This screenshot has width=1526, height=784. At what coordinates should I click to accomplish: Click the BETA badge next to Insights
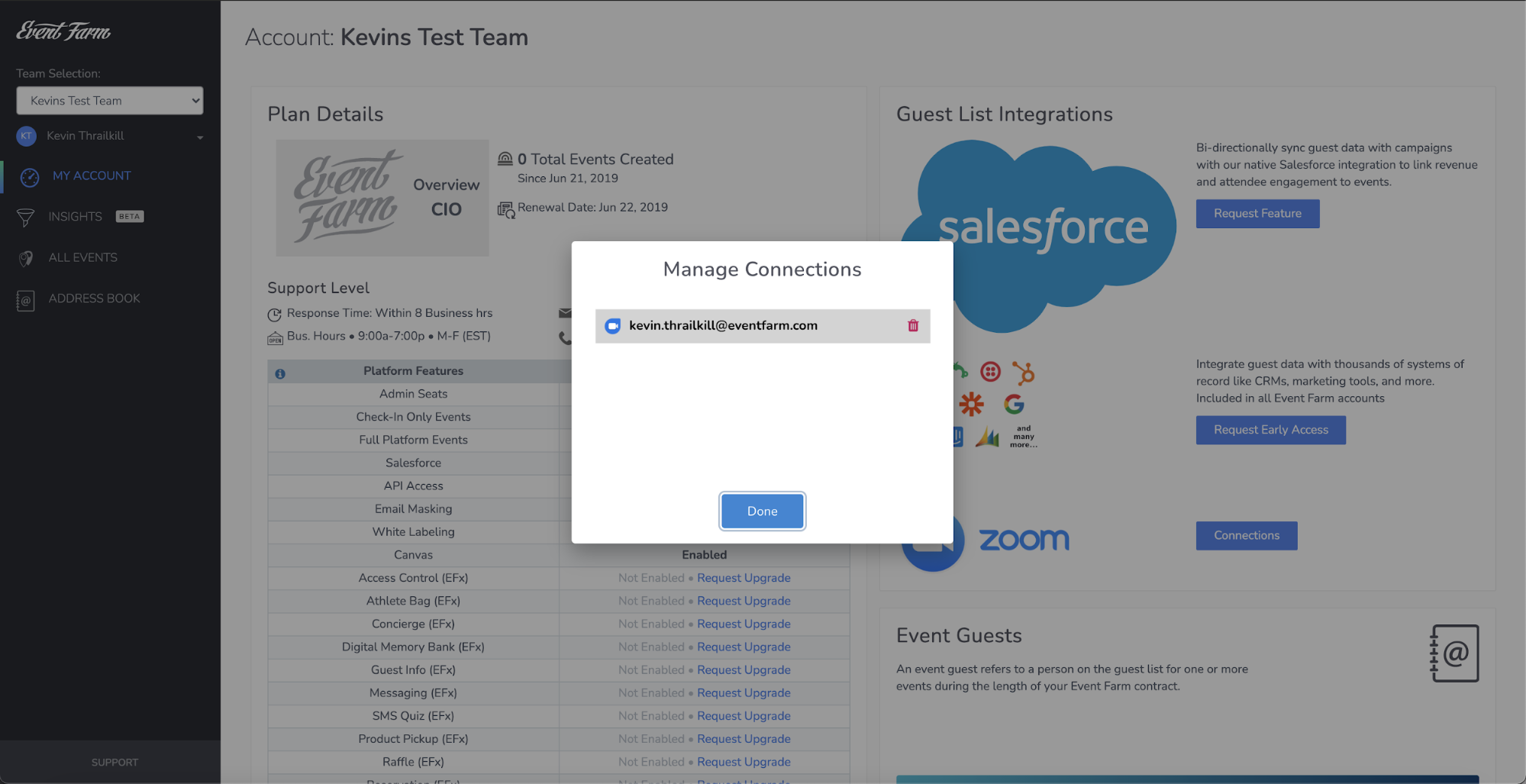pyautogui.click(x=130, y=217)
